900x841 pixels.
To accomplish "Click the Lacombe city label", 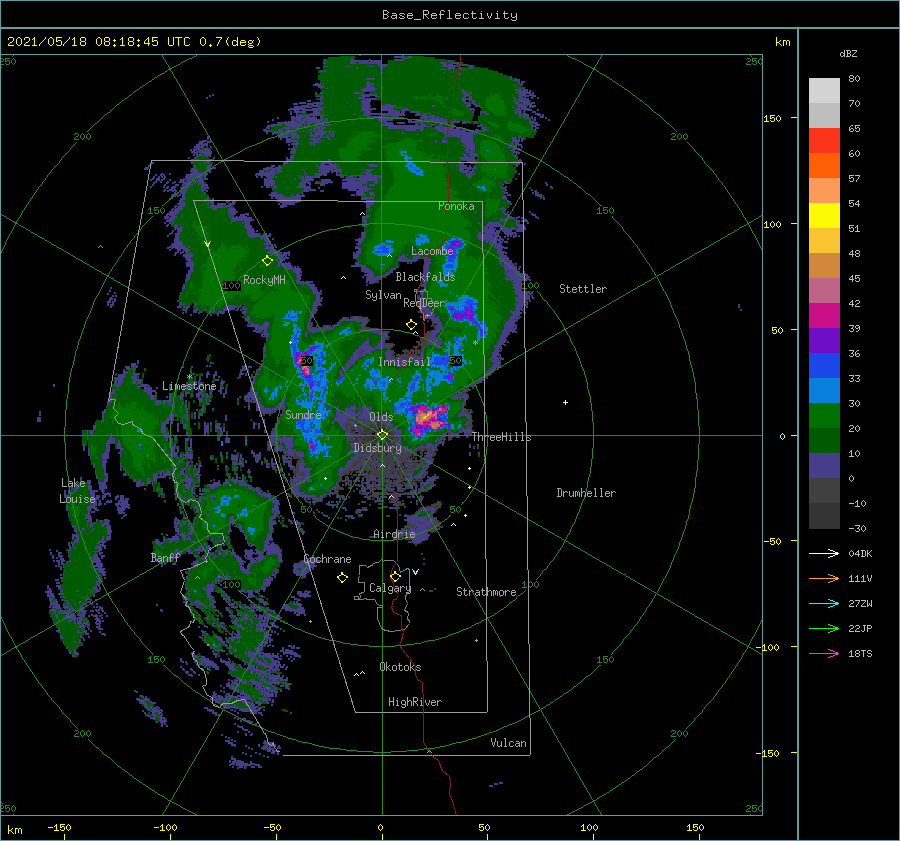I will 432,251.
